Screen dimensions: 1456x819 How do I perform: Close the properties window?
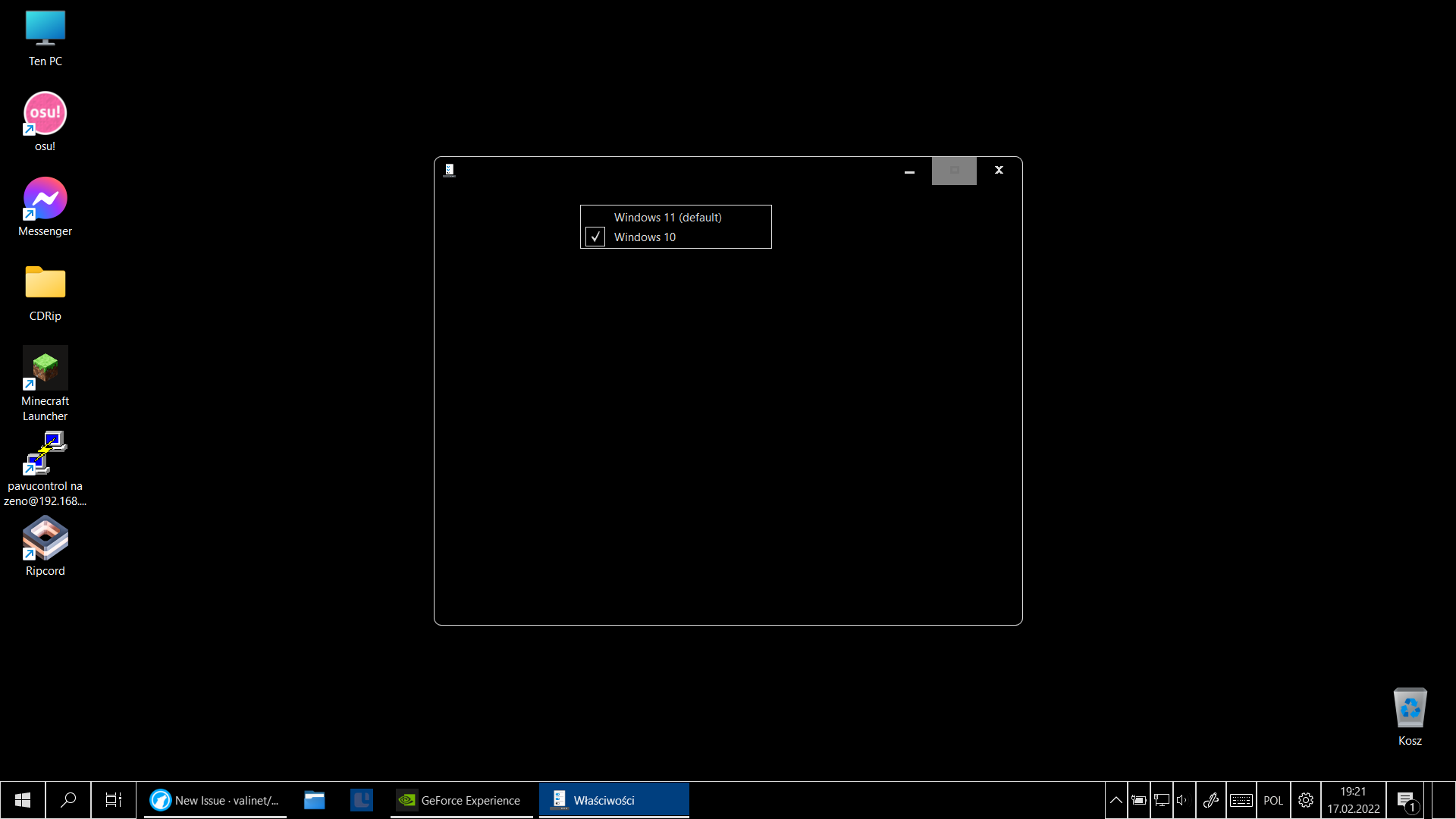tap(999, 171)
